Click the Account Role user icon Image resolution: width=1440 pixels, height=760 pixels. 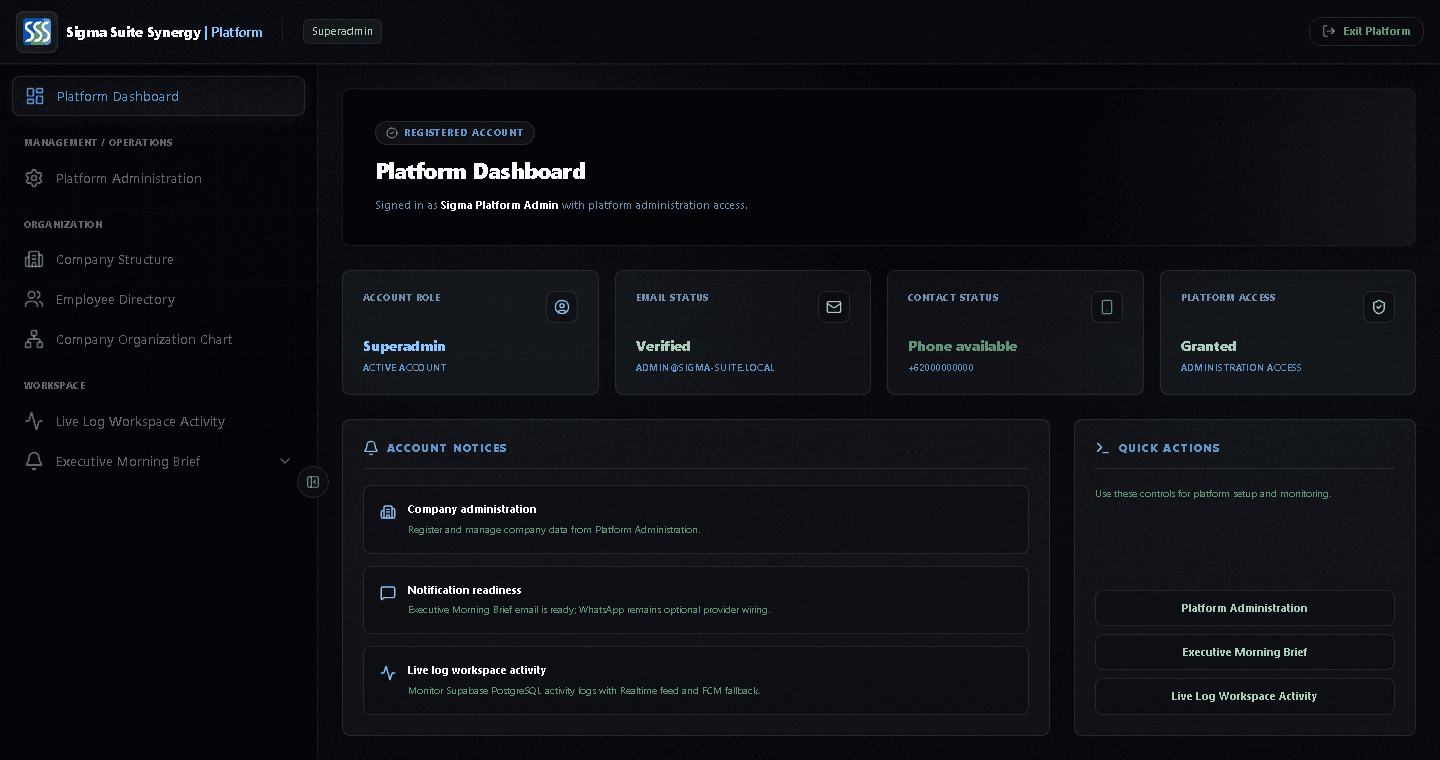click(x=562, y=307)
